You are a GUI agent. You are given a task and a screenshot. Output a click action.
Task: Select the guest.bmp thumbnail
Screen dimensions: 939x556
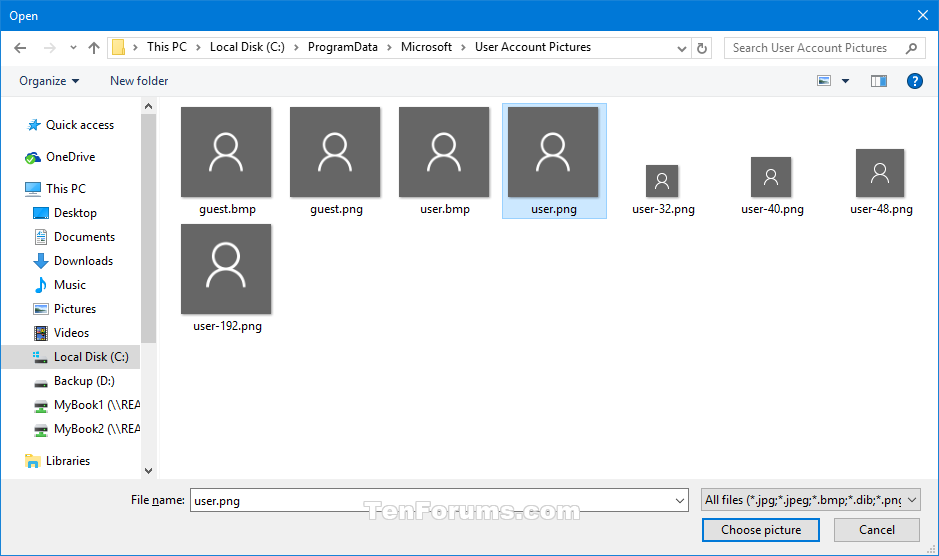pos(226,160)
